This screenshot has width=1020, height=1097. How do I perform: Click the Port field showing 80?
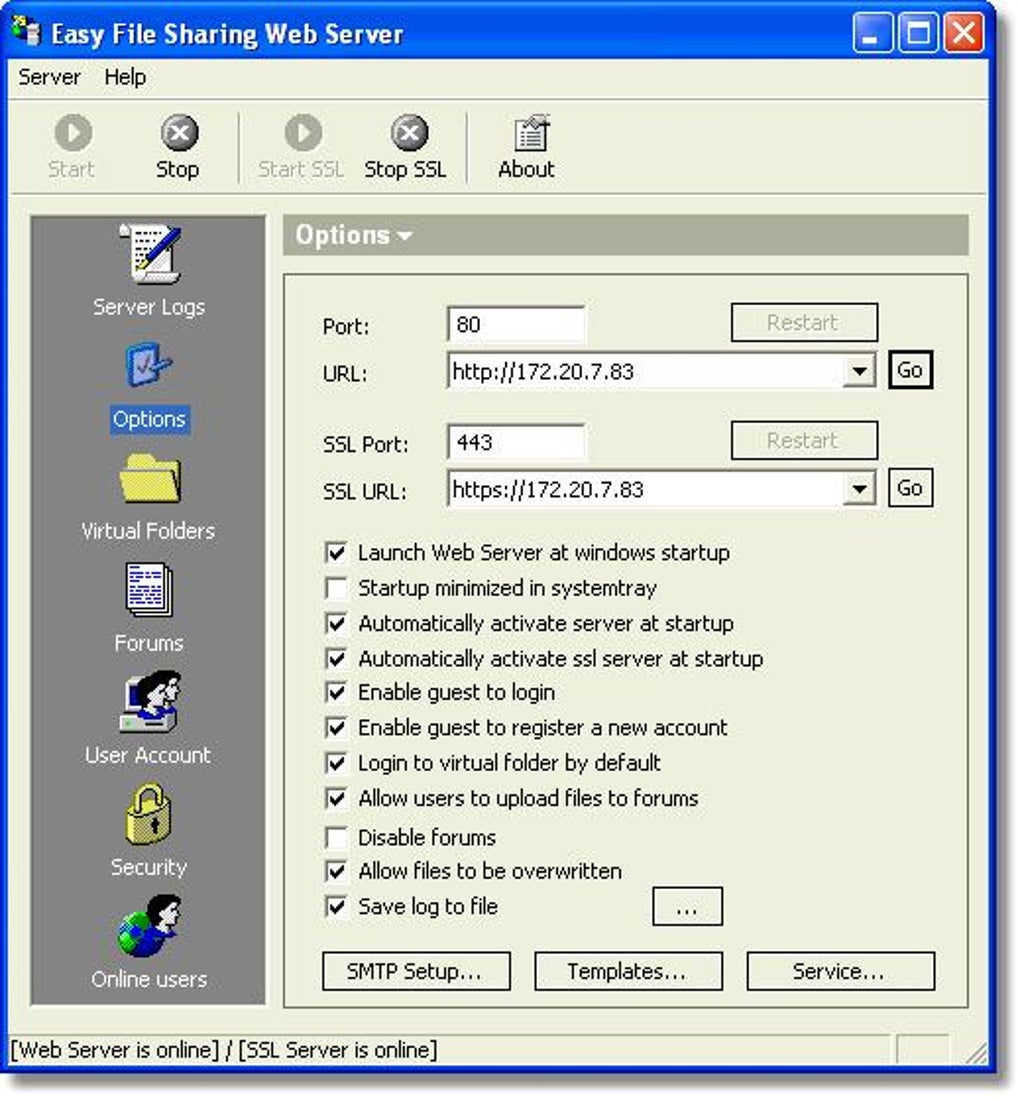pos(516,325)
